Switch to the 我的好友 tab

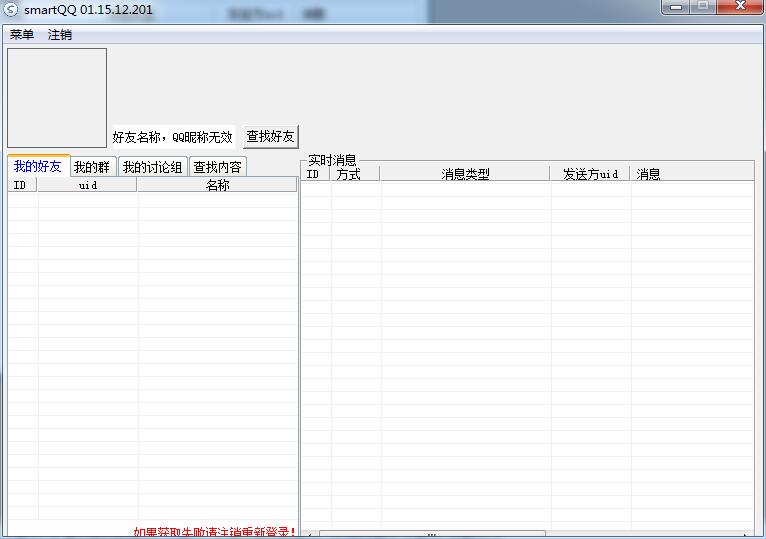tap(38, 166)
